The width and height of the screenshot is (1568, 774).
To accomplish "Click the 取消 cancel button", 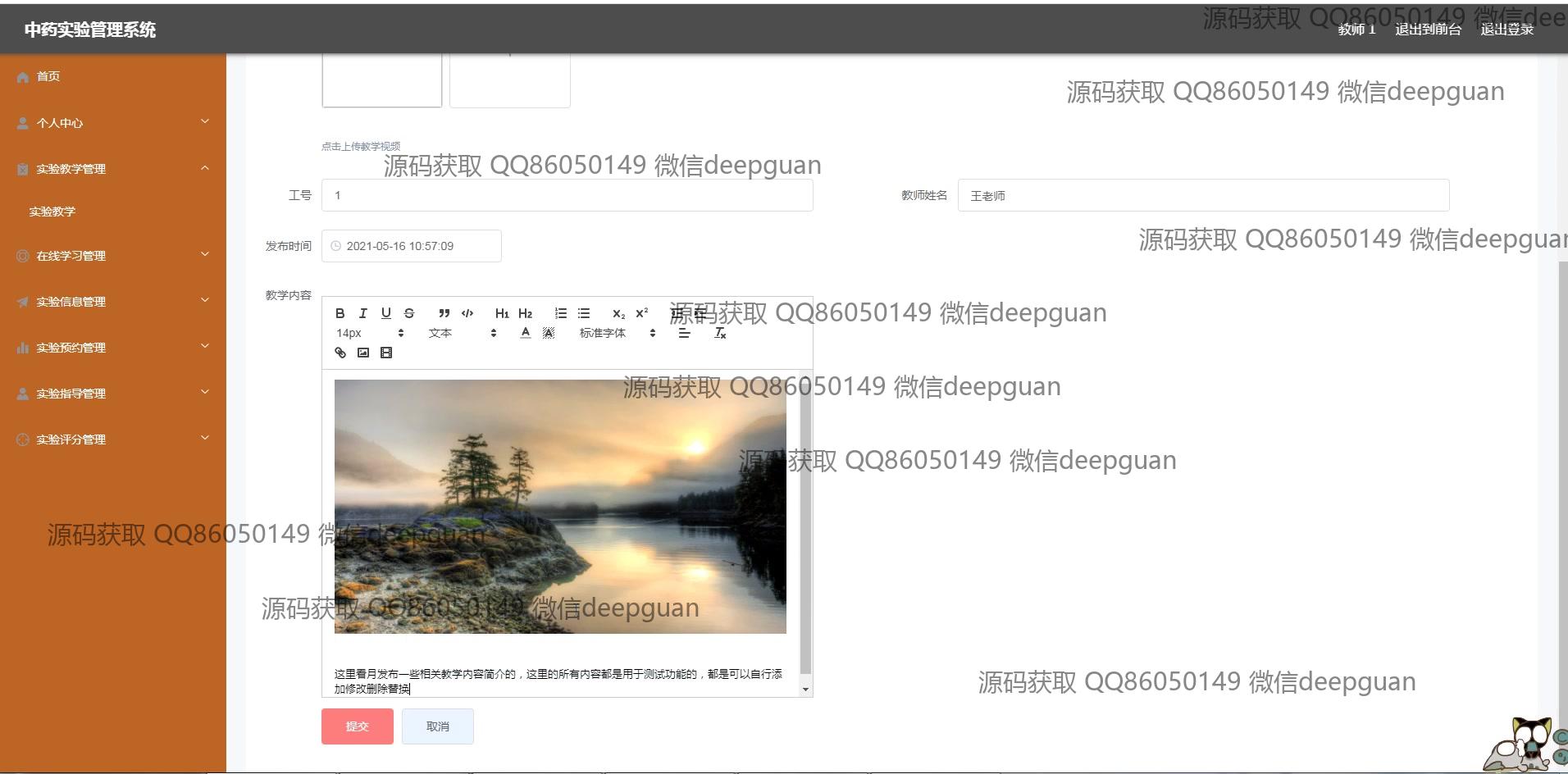I will click(x=438, y=726).
